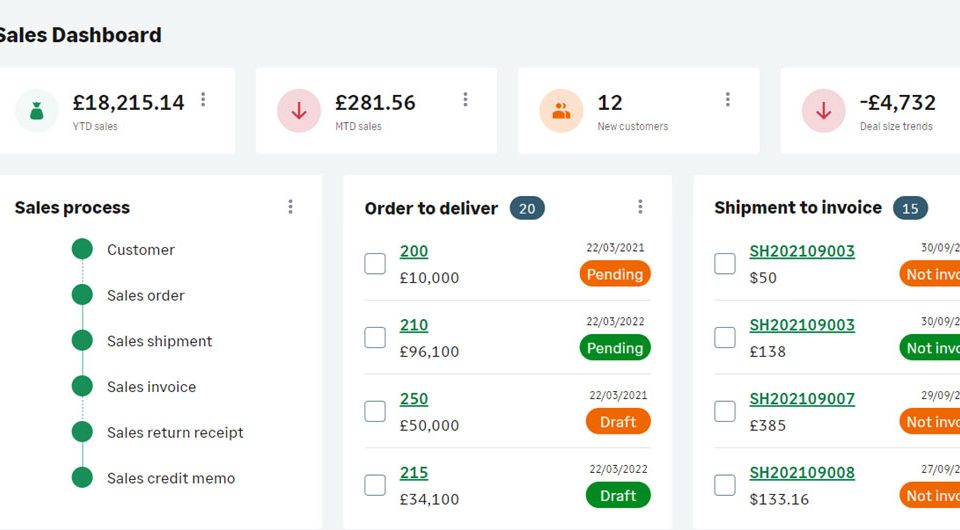Image resolution: width=960 pixels, height=530 pixels.
Task: Open the Sales credit memo step
Action: click(171, 478)
